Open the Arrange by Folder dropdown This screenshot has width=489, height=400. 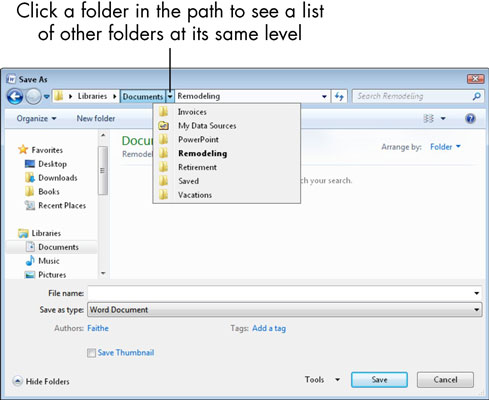tap(445, 147)
